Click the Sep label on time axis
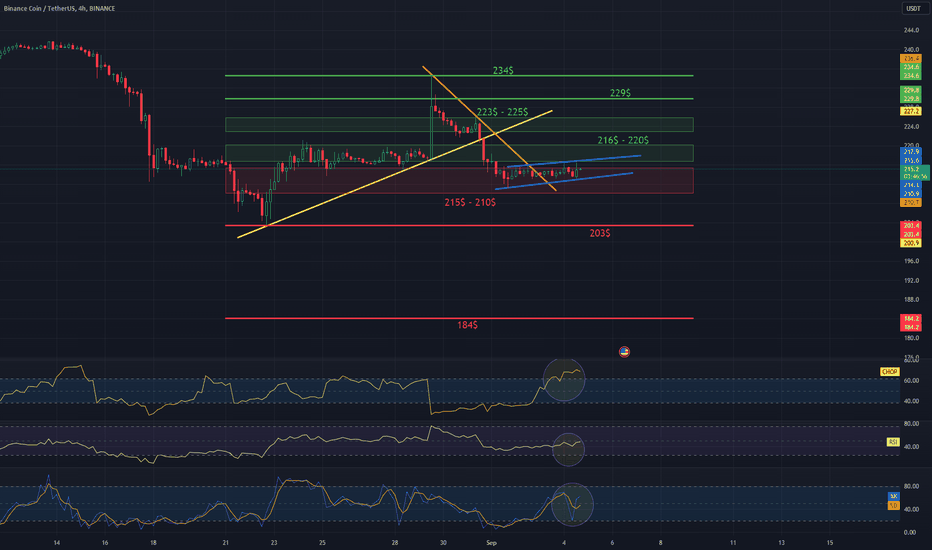Image resolution: width=932 pixels, height=550 pixels. [x=491, y=543]
